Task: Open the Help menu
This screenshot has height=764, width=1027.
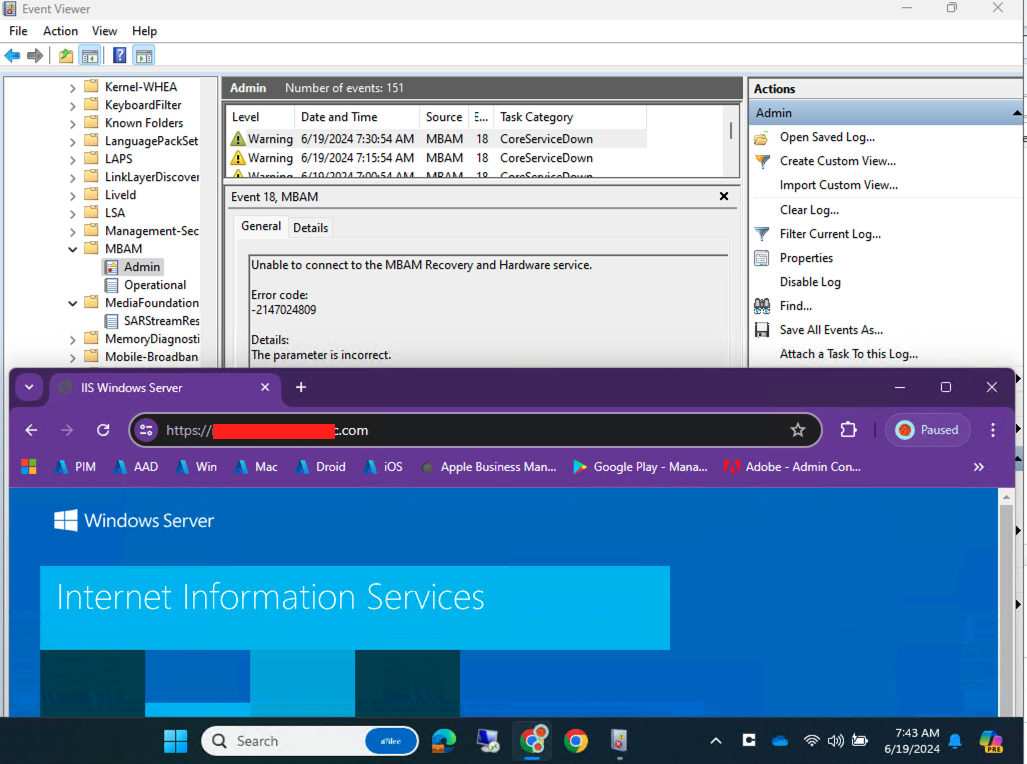Action: click(x=144, y=31)
